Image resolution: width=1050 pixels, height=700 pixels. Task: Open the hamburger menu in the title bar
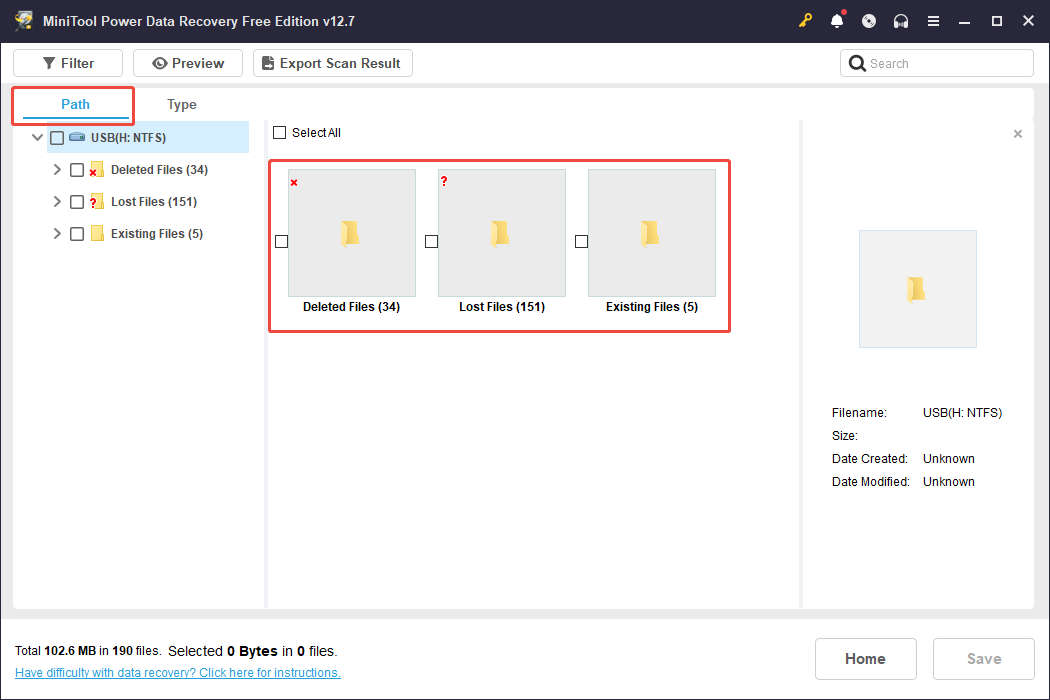point(933,20)
